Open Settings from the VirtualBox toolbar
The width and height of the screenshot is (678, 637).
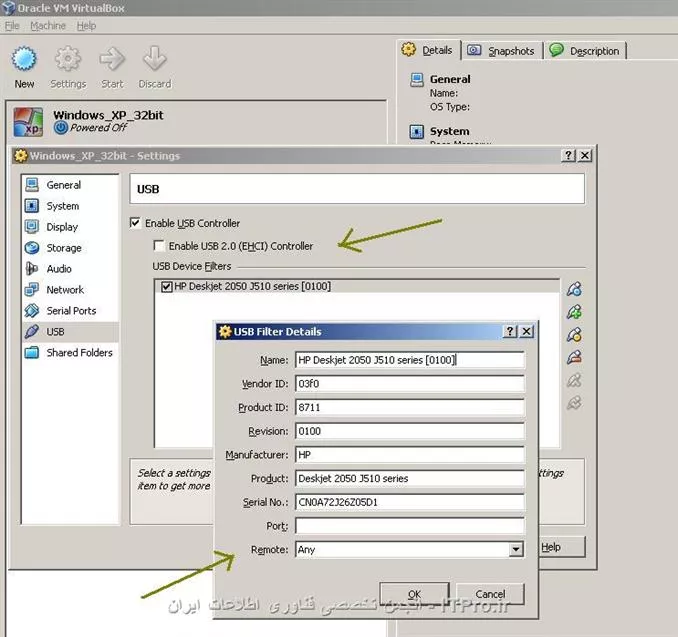68,59
